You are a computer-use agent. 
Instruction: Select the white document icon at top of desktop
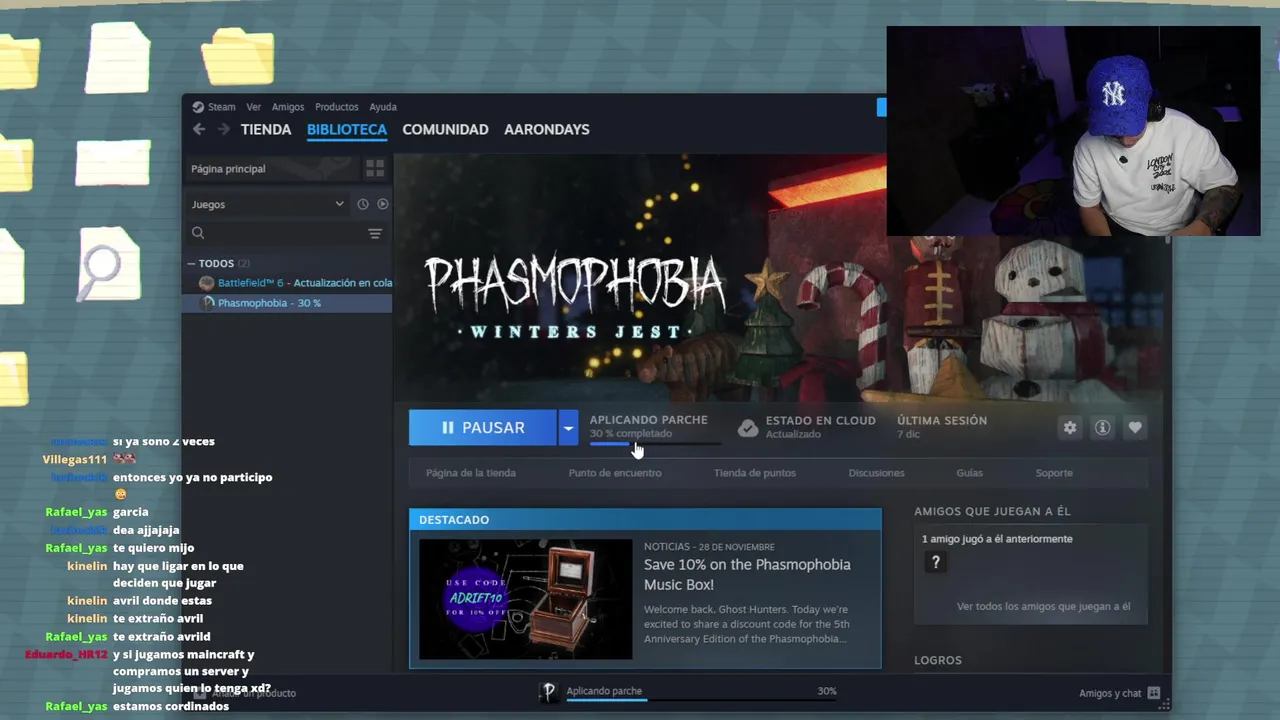click(x=118, y=57)
